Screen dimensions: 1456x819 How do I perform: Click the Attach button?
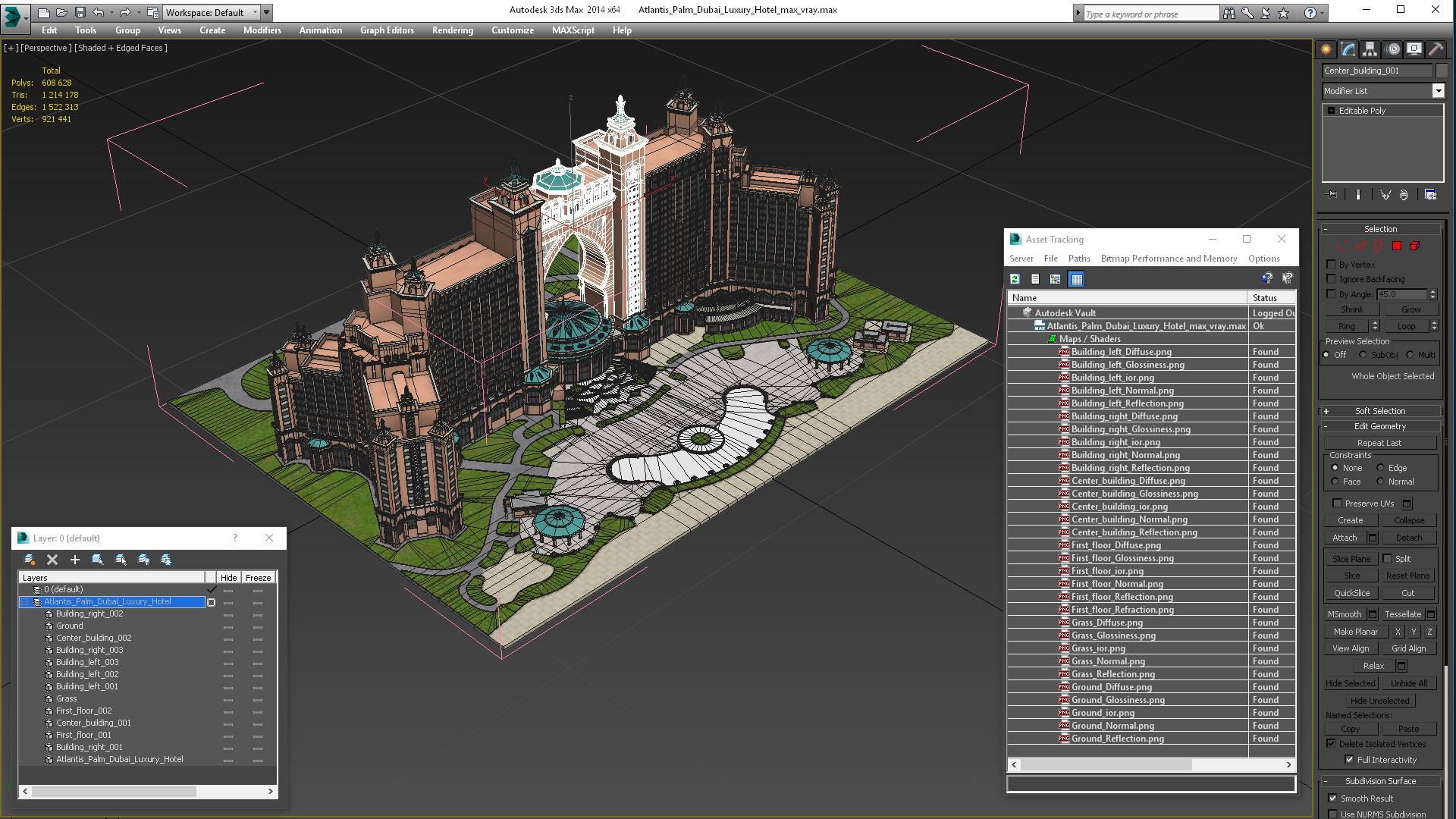pos(1345,538)
